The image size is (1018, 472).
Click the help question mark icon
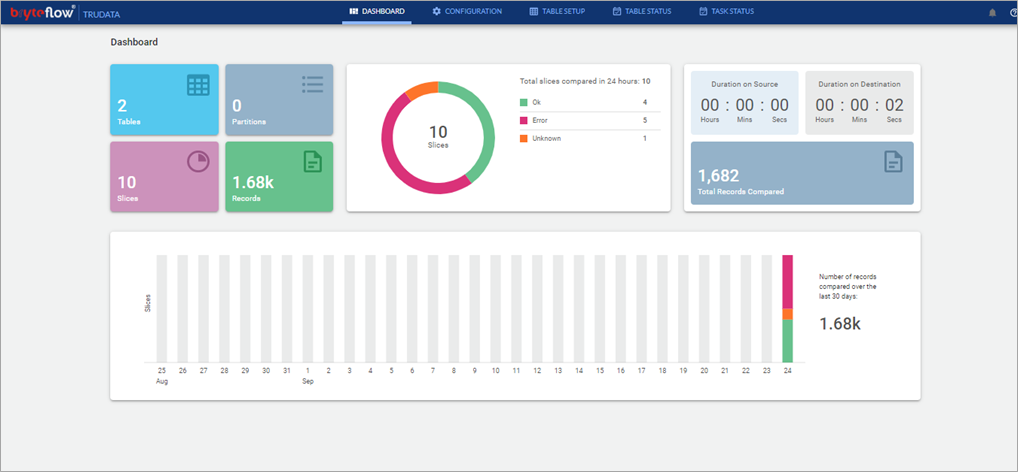point(1013,12)
